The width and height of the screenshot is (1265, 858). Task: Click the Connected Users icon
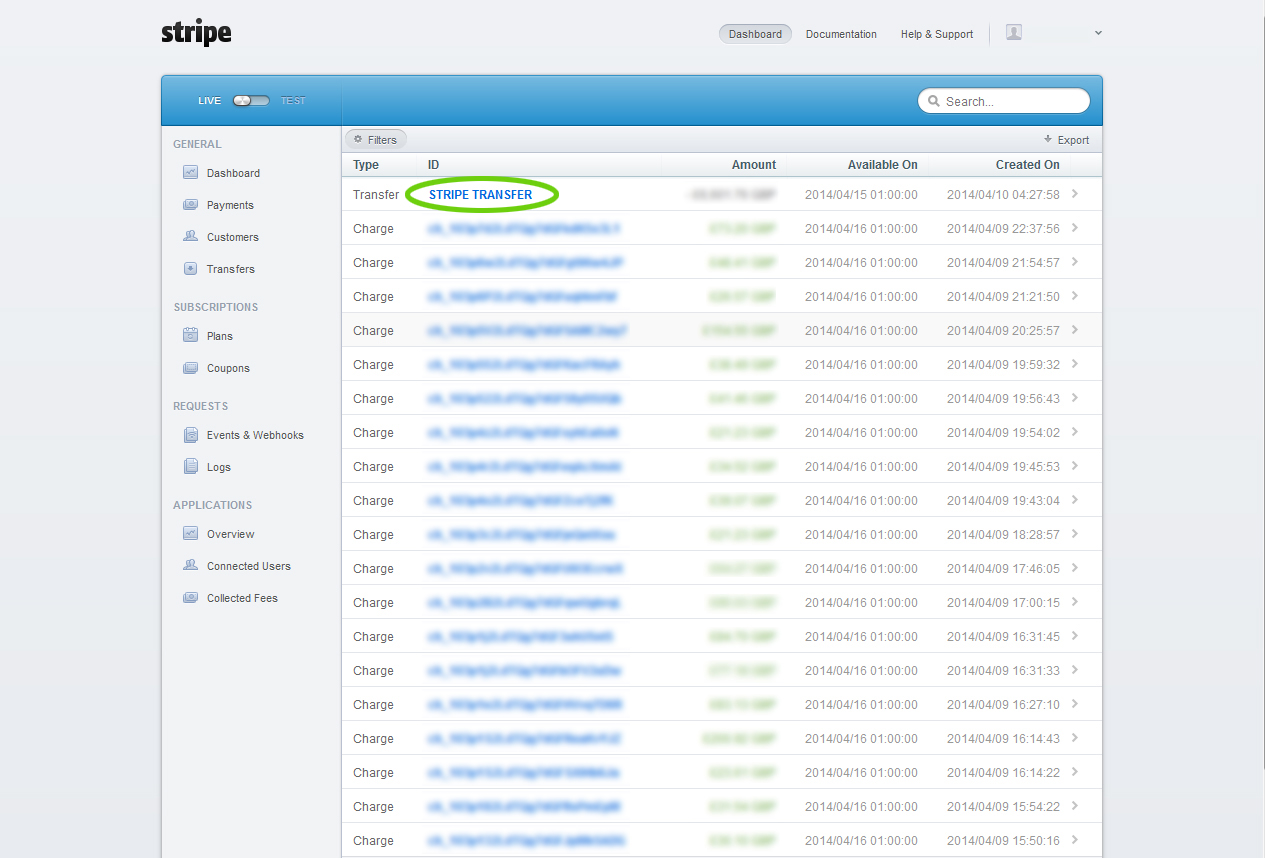tap(190, 565)
